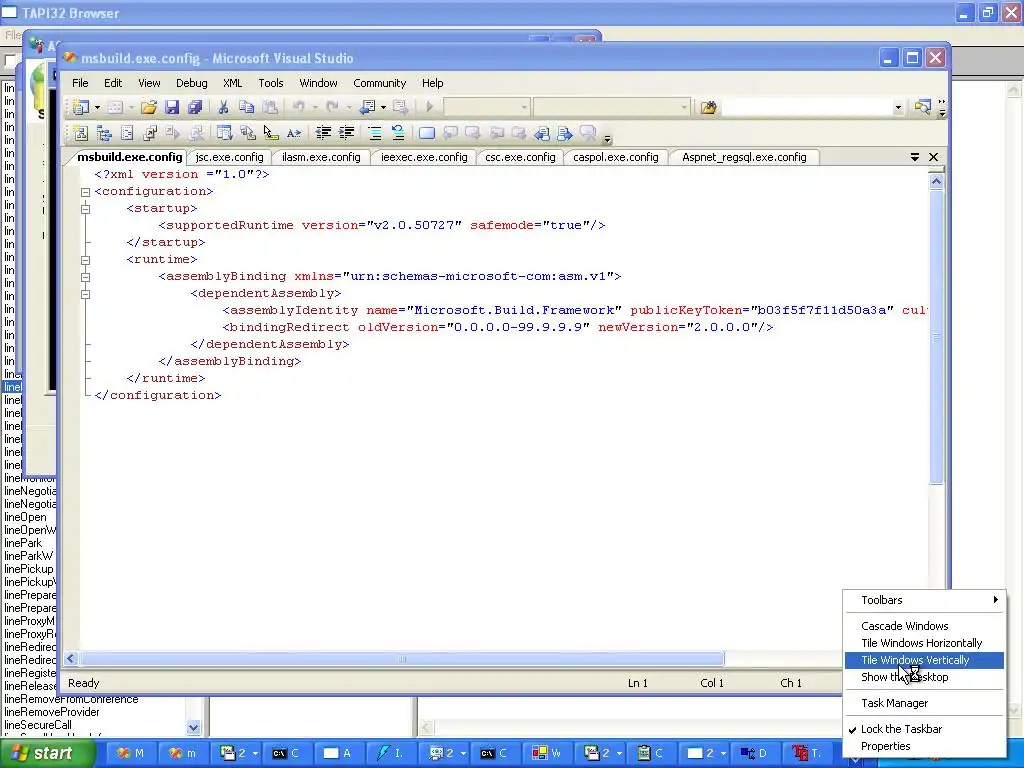
Task: Click the Display Object Member List icon
Action: 224,133
